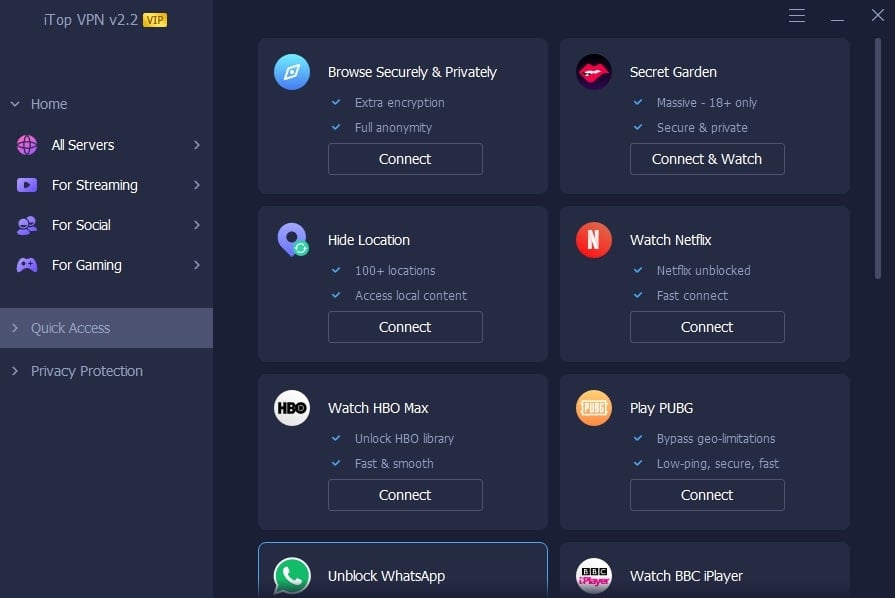Viewport: 895px width, 598px height.
Task: Collapse the Home section chevron
Action: [x=15, y=104]
